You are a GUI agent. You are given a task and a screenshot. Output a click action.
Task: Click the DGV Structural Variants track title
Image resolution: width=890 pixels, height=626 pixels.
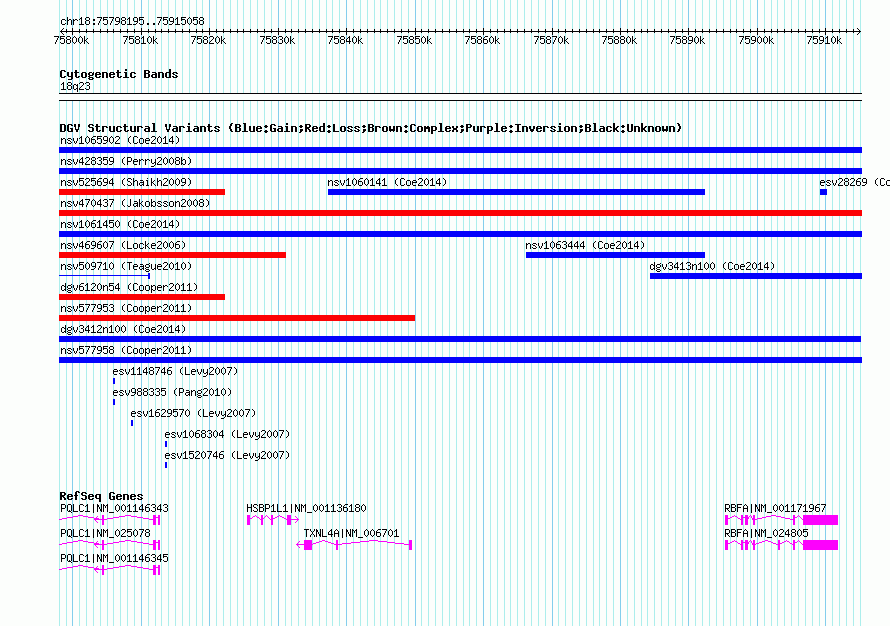pos(371,128)
